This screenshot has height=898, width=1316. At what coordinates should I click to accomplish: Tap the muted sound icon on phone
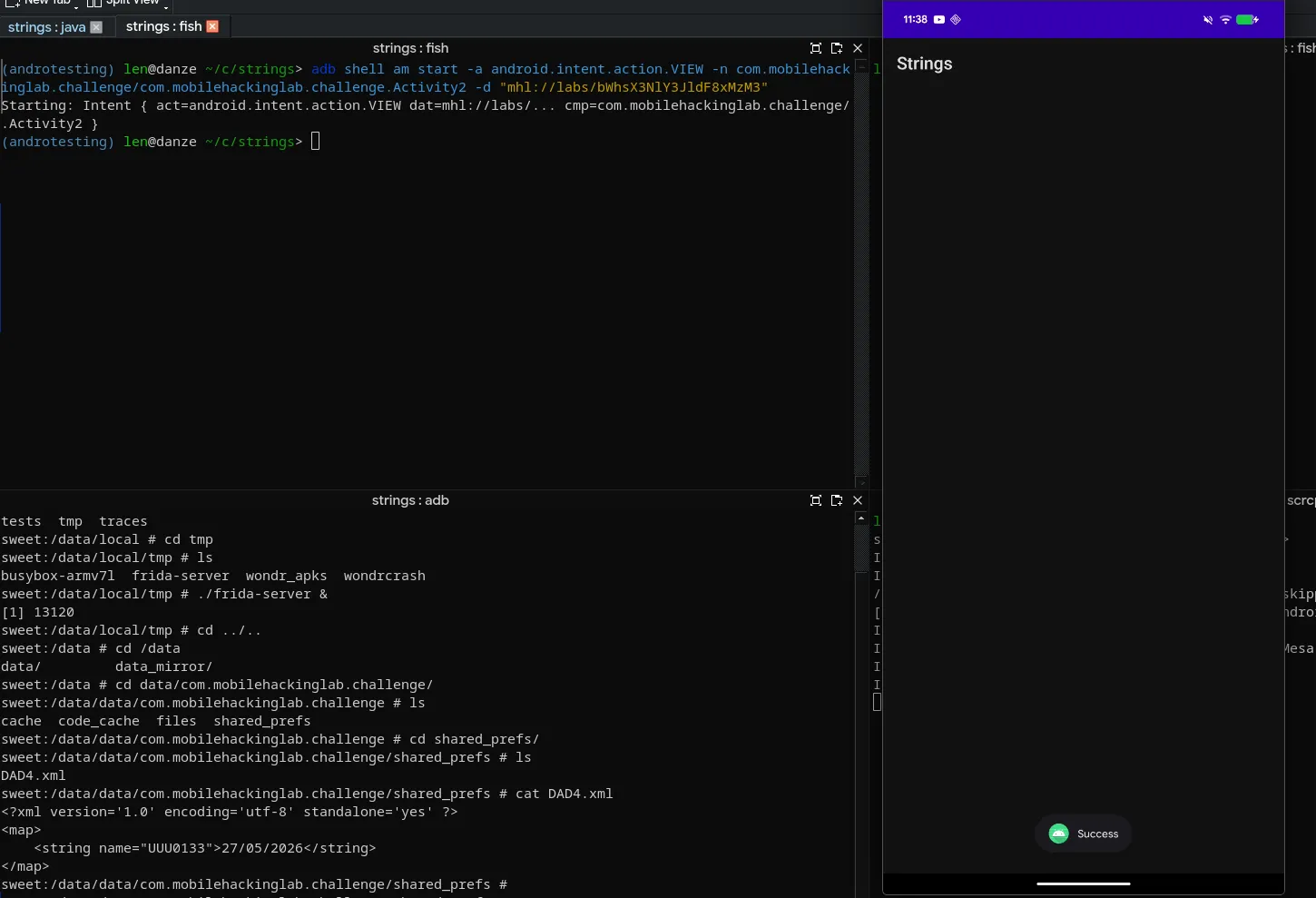point(1208,19)
